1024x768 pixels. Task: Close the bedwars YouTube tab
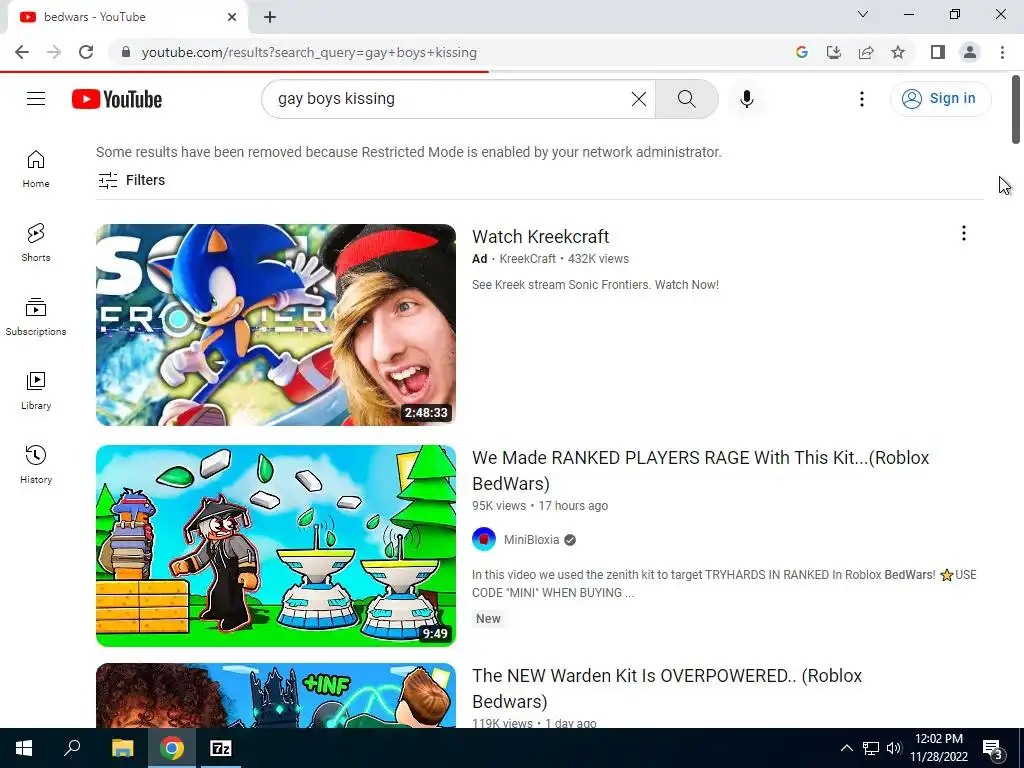[232, 17]
